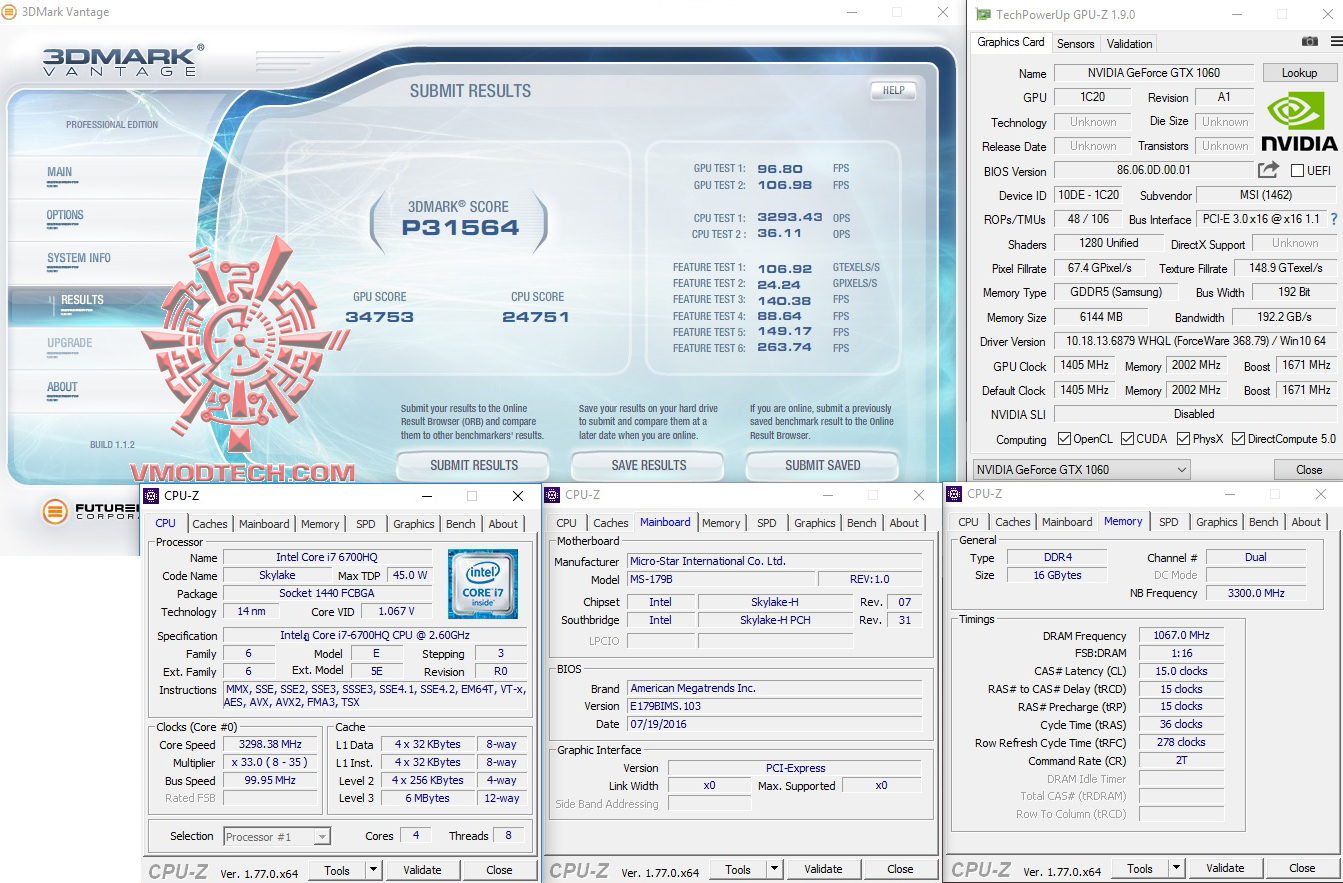Viewport: 1343px width, 883px height.
Task: Open the About tab in the CPU-Z Memory window
Action: tap(1306, 522)
